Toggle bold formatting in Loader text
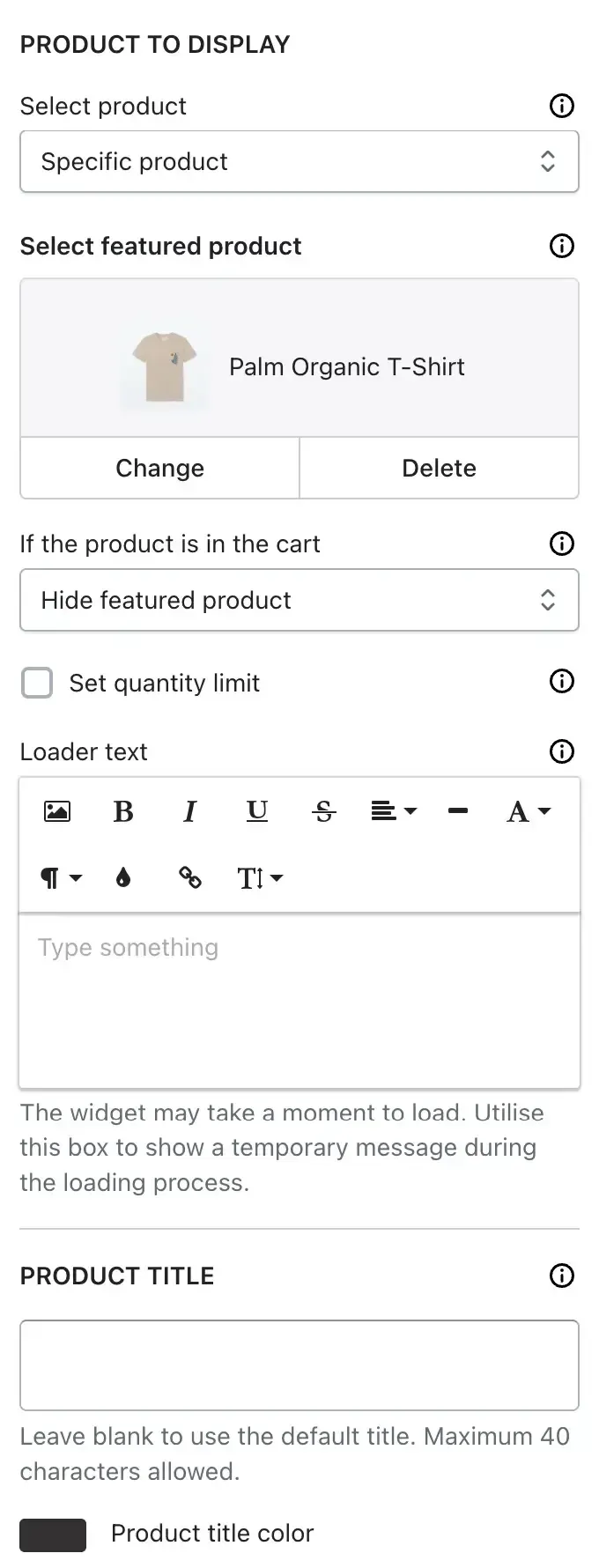Image resolution: width=599 pixels, height=1568 pixels. pyautogui.click(x=123, y=810)
